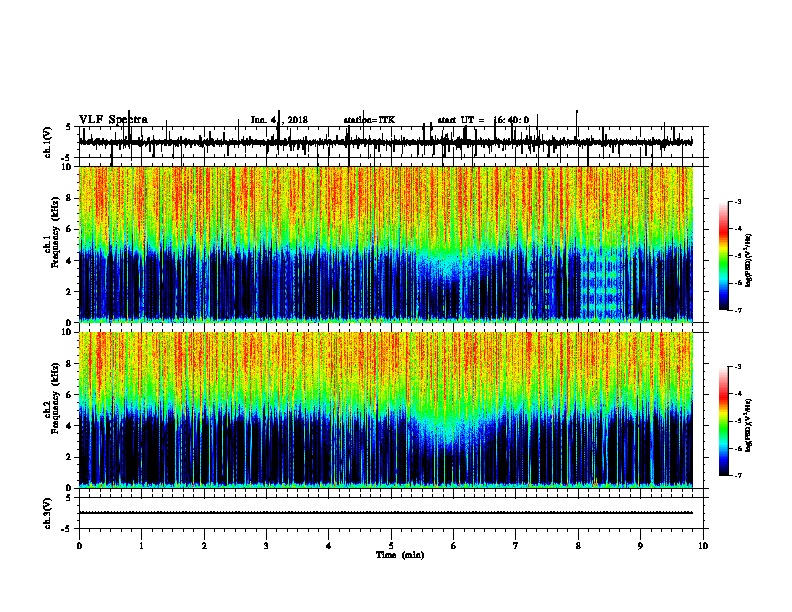This screenshot has width=792, height=612.
Task: Click the "3" tick on Time axis
Action: pos(266,546)
